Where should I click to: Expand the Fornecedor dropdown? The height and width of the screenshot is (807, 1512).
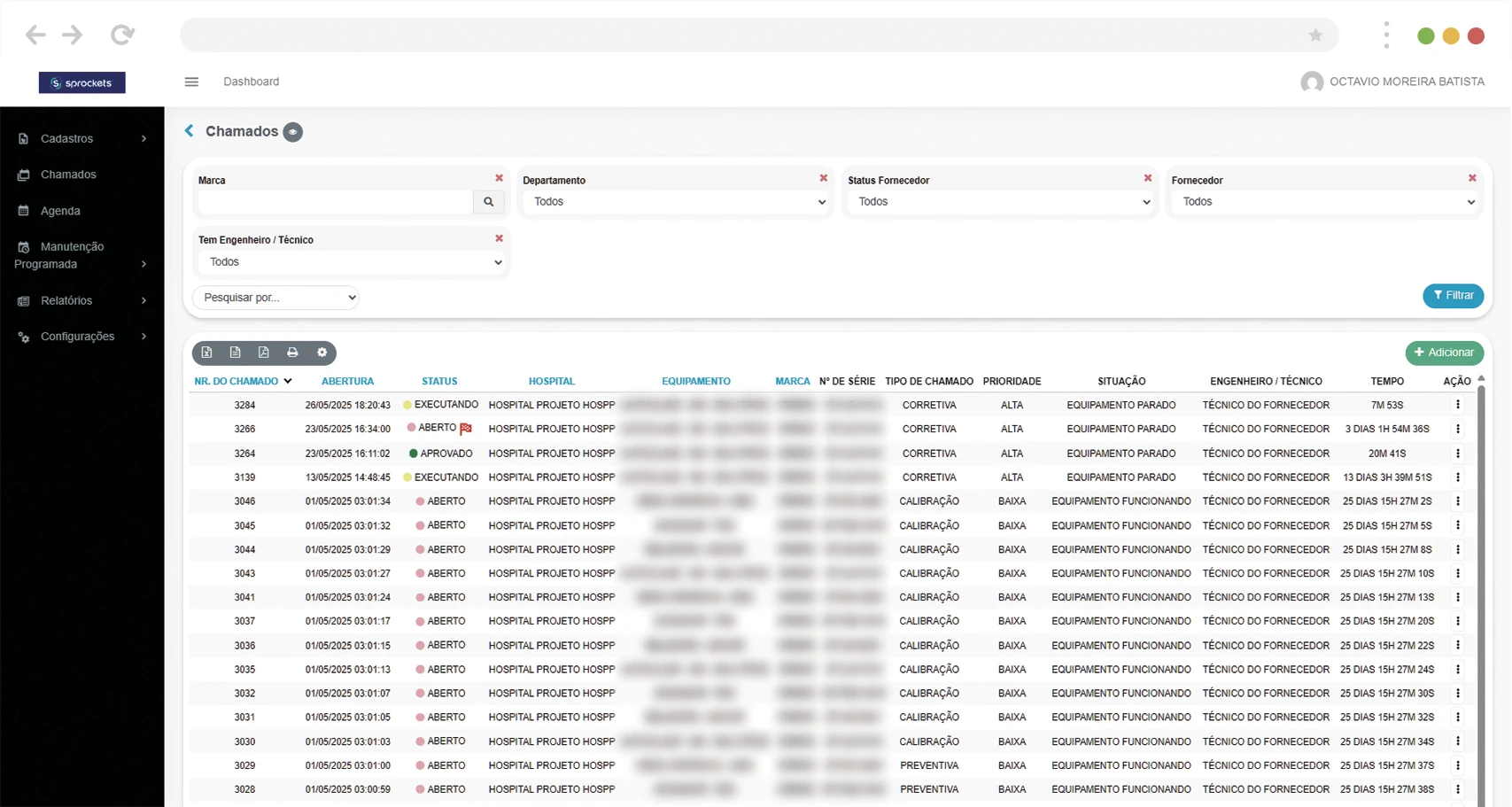tap(1324, 202)
